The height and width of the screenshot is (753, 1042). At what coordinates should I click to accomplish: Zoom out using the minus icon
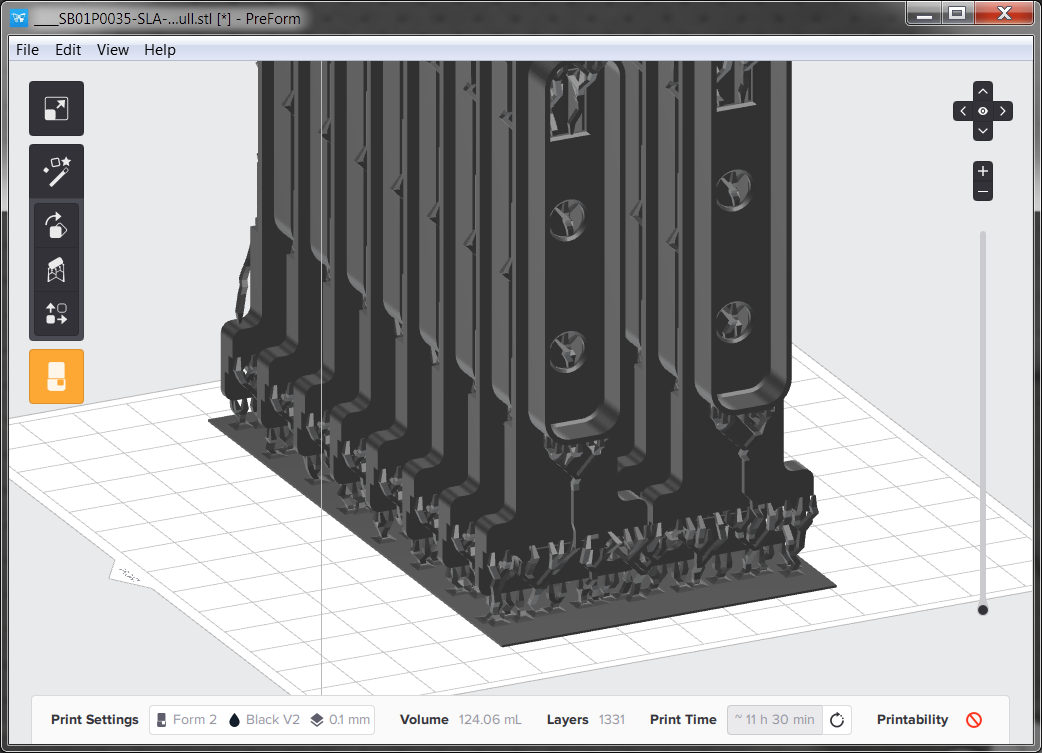point(982,192)
